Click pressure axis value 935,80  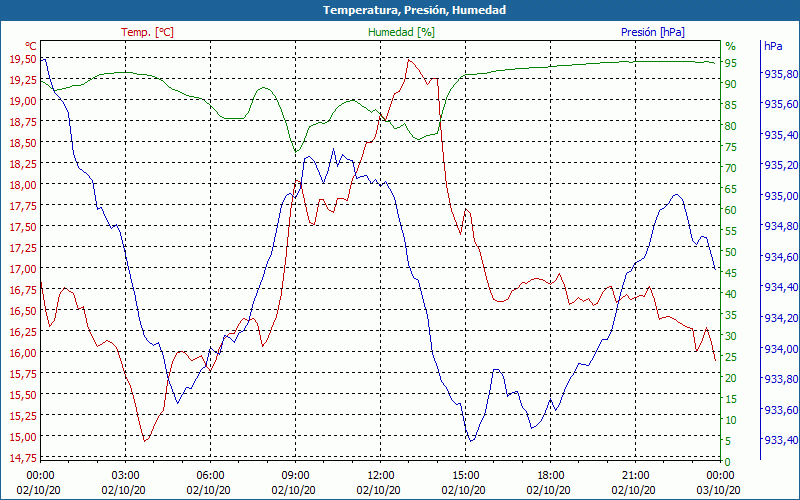pos(781,74)
